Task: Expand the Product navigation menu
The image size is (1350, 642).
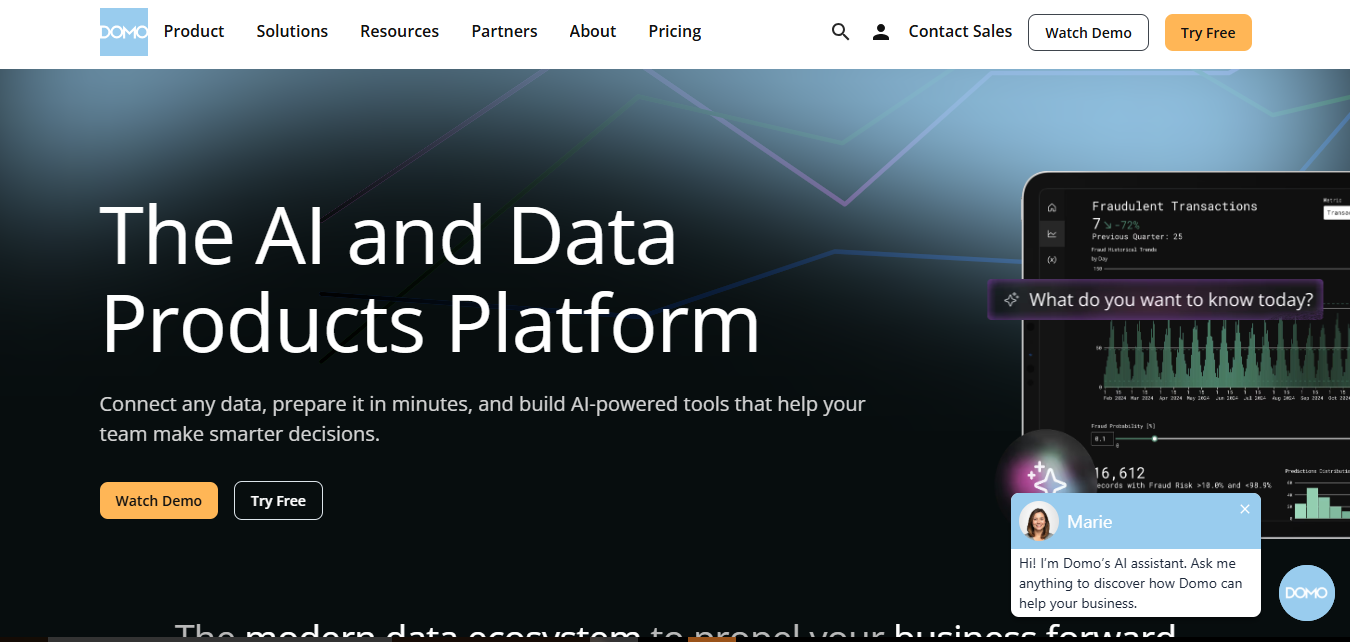Action: [194, 32]
